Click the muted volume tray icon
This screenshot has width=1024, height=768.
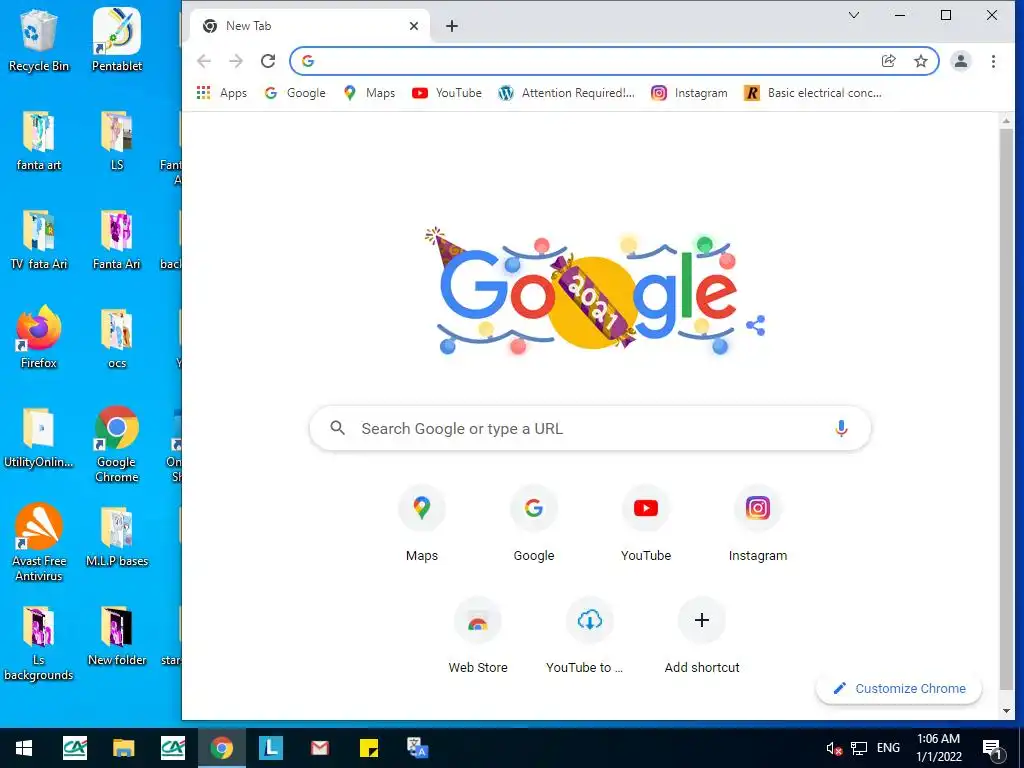point(833,748)
